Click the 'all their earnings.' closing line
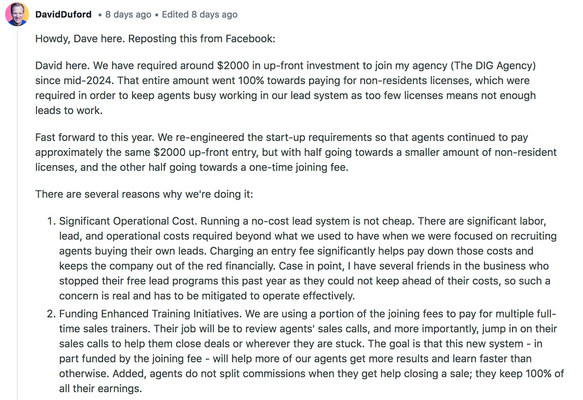Screen dimensions: 583x400 tap(100, 388)
